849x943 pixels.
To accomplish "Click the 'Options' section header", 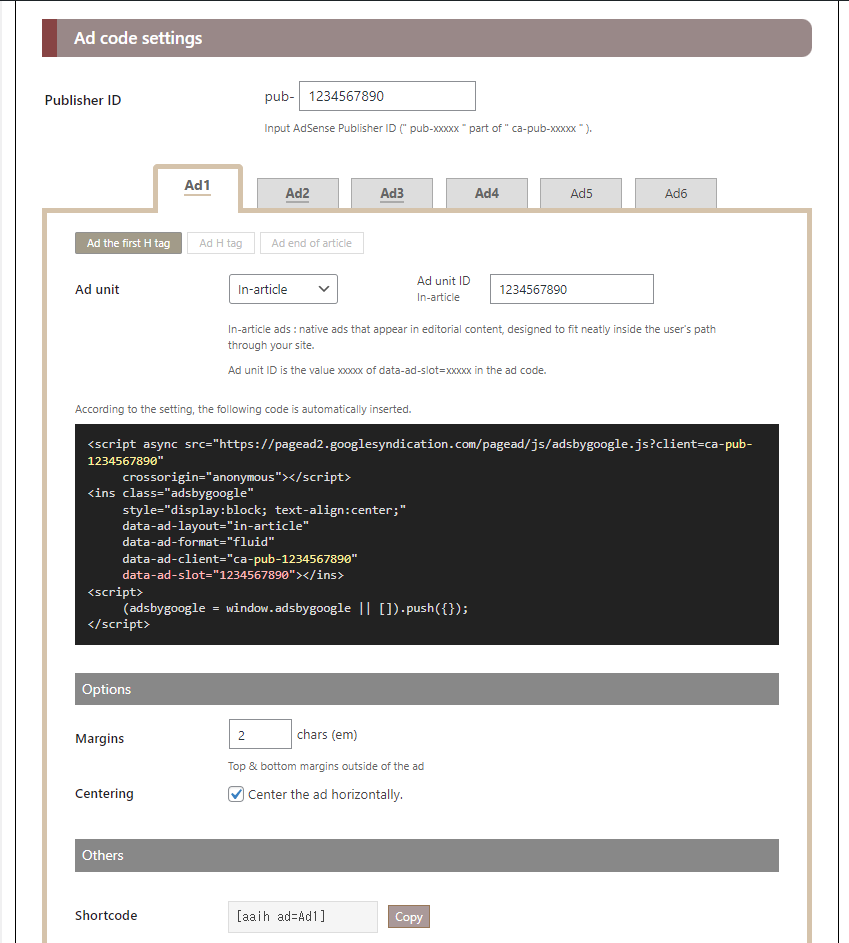I will click(427, 689).
